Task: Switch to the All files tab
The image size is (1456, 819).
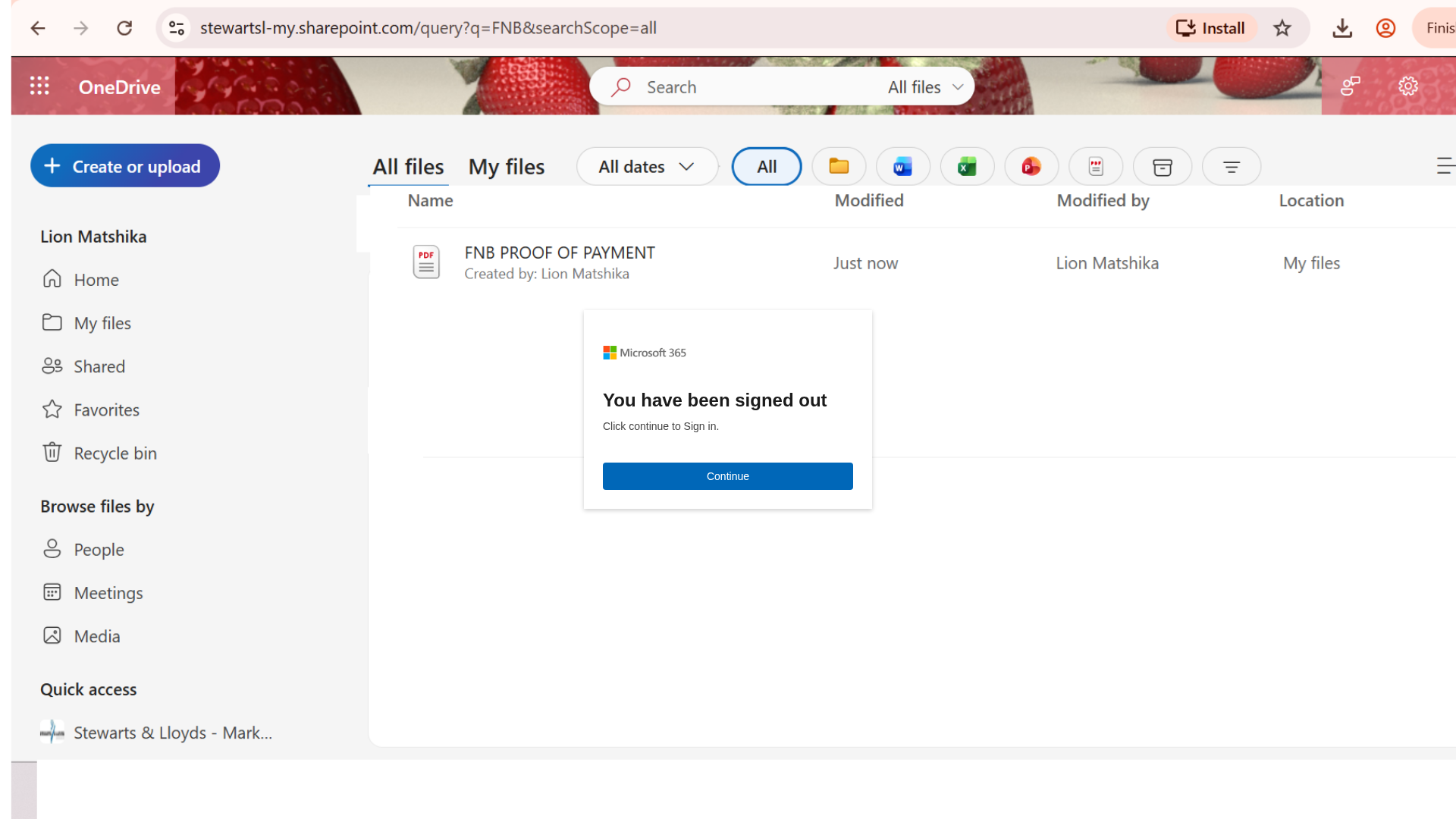Action: (x=408, y=167)
